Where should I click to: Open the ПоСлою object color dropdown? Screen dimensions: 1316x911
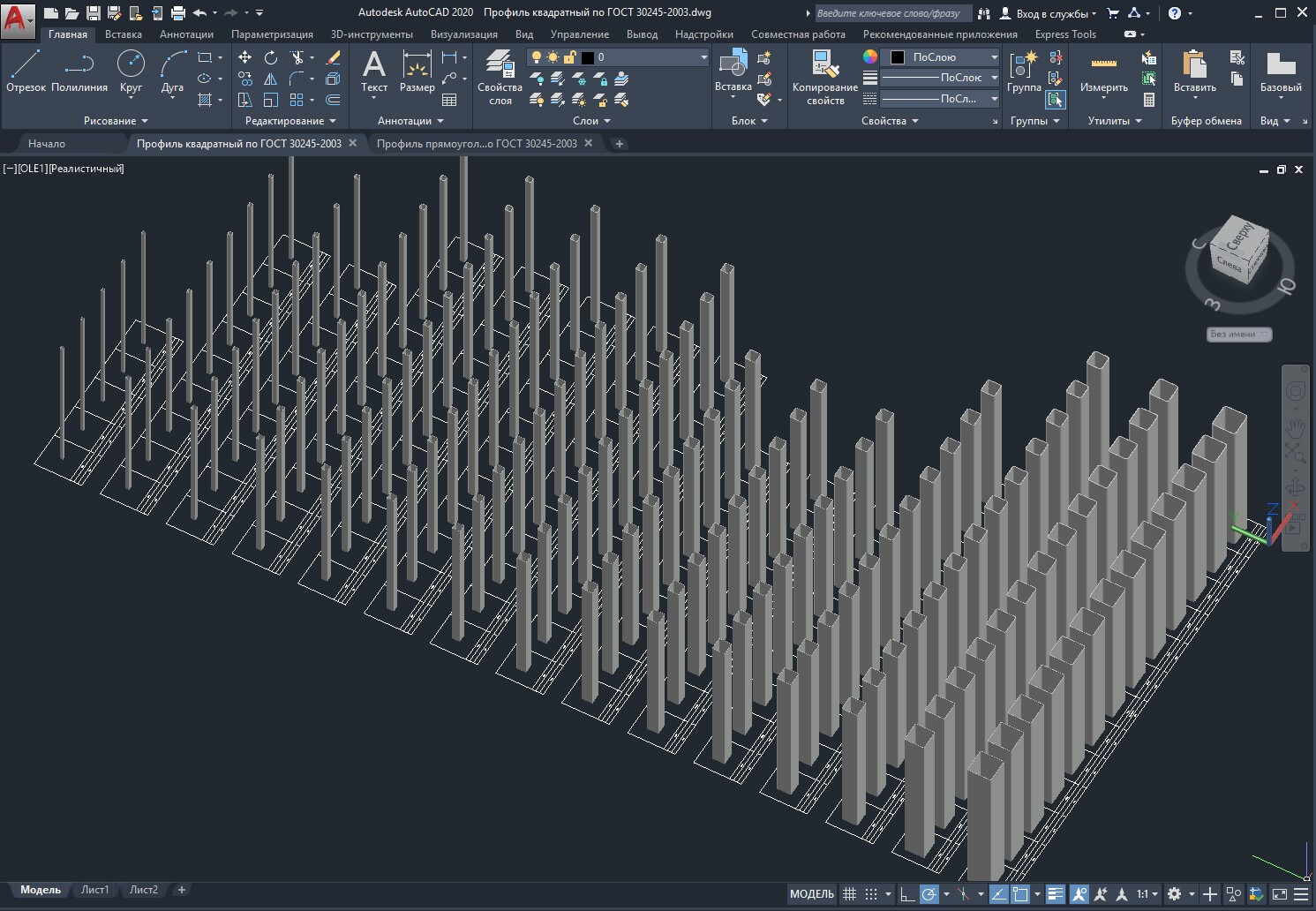[940, 57]
